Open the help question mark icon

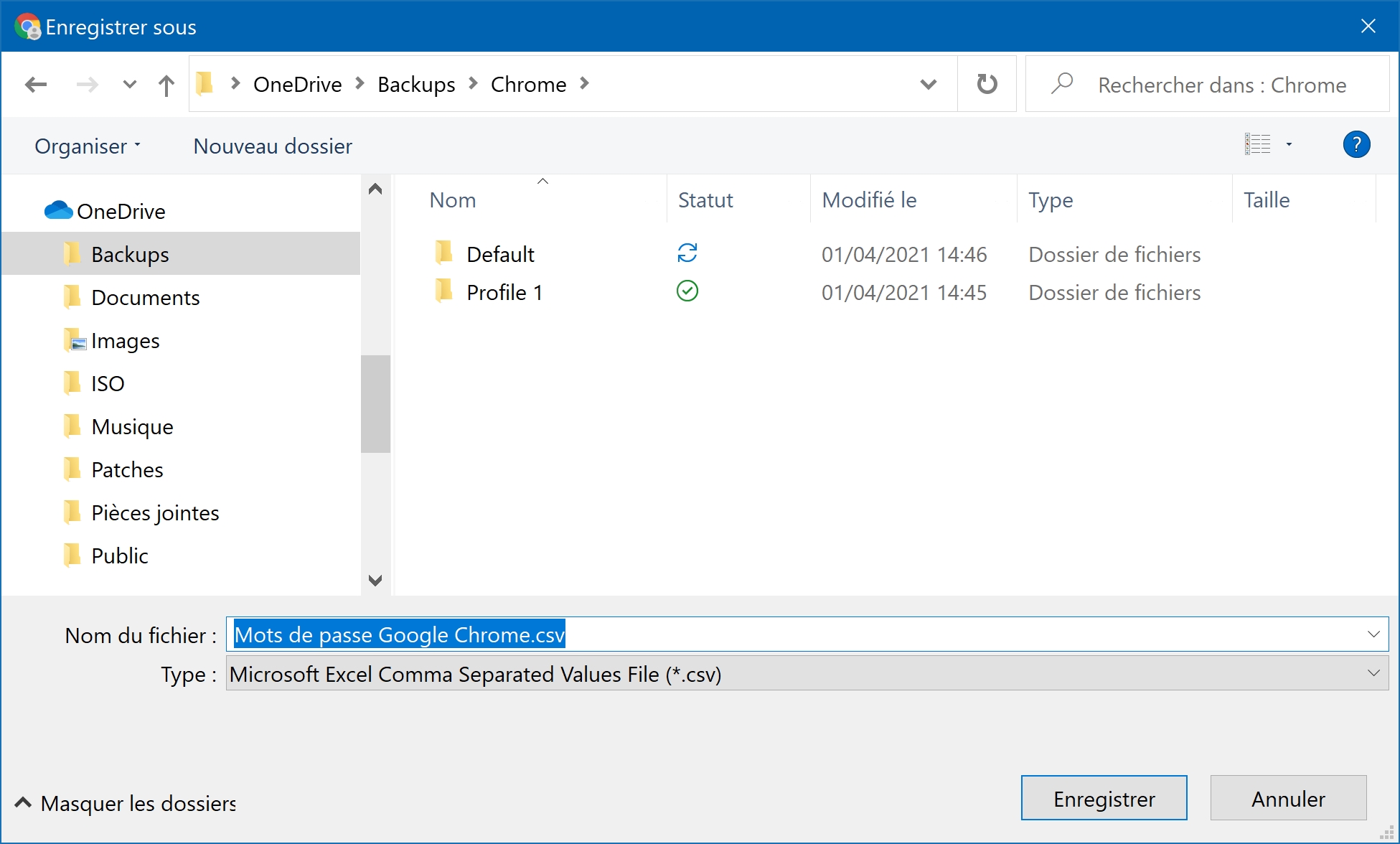[x=1356, y=145]
